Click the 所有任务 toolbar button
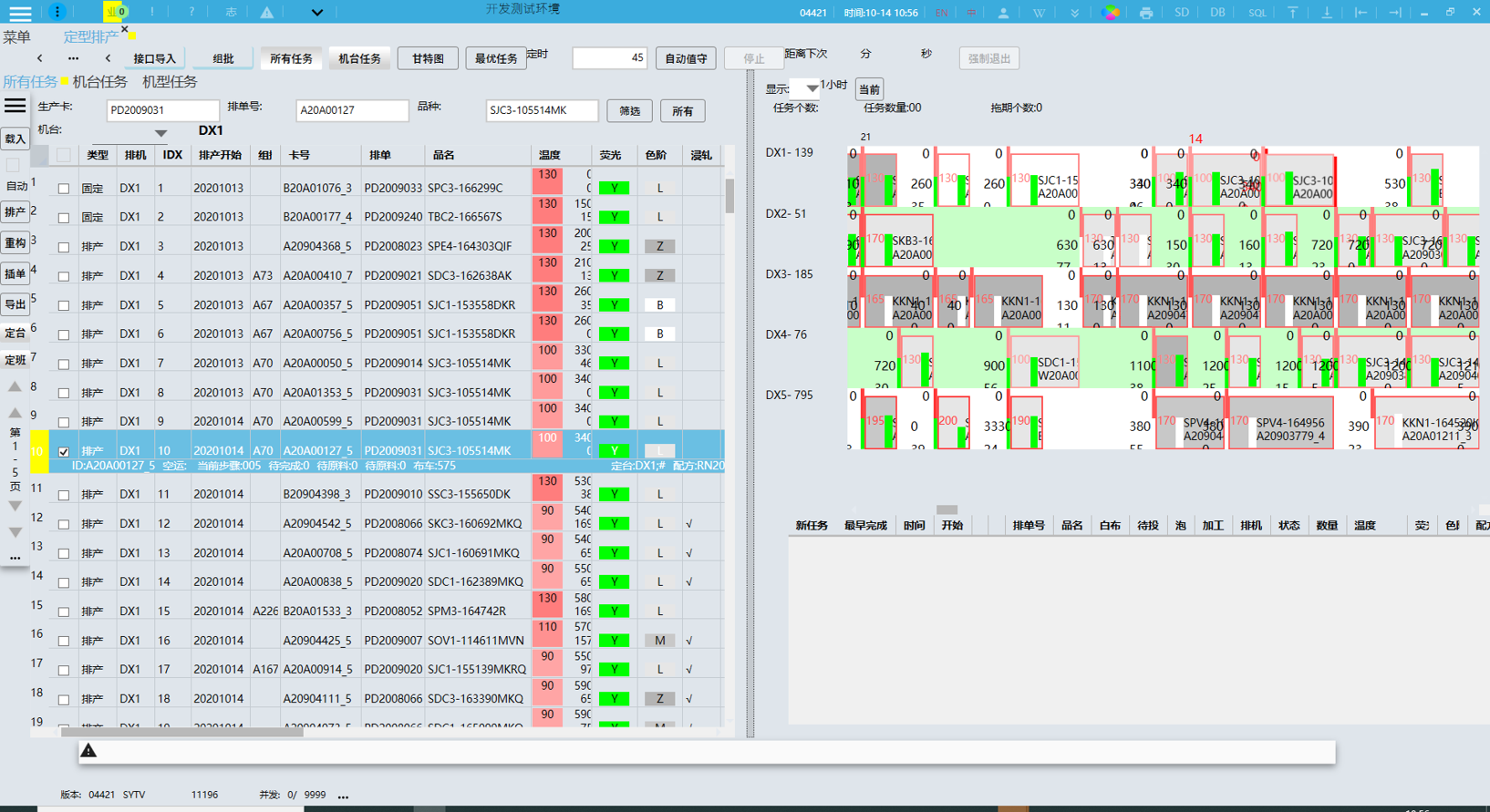The width and height of the screenshot is (1490, 812). (291, 58)
